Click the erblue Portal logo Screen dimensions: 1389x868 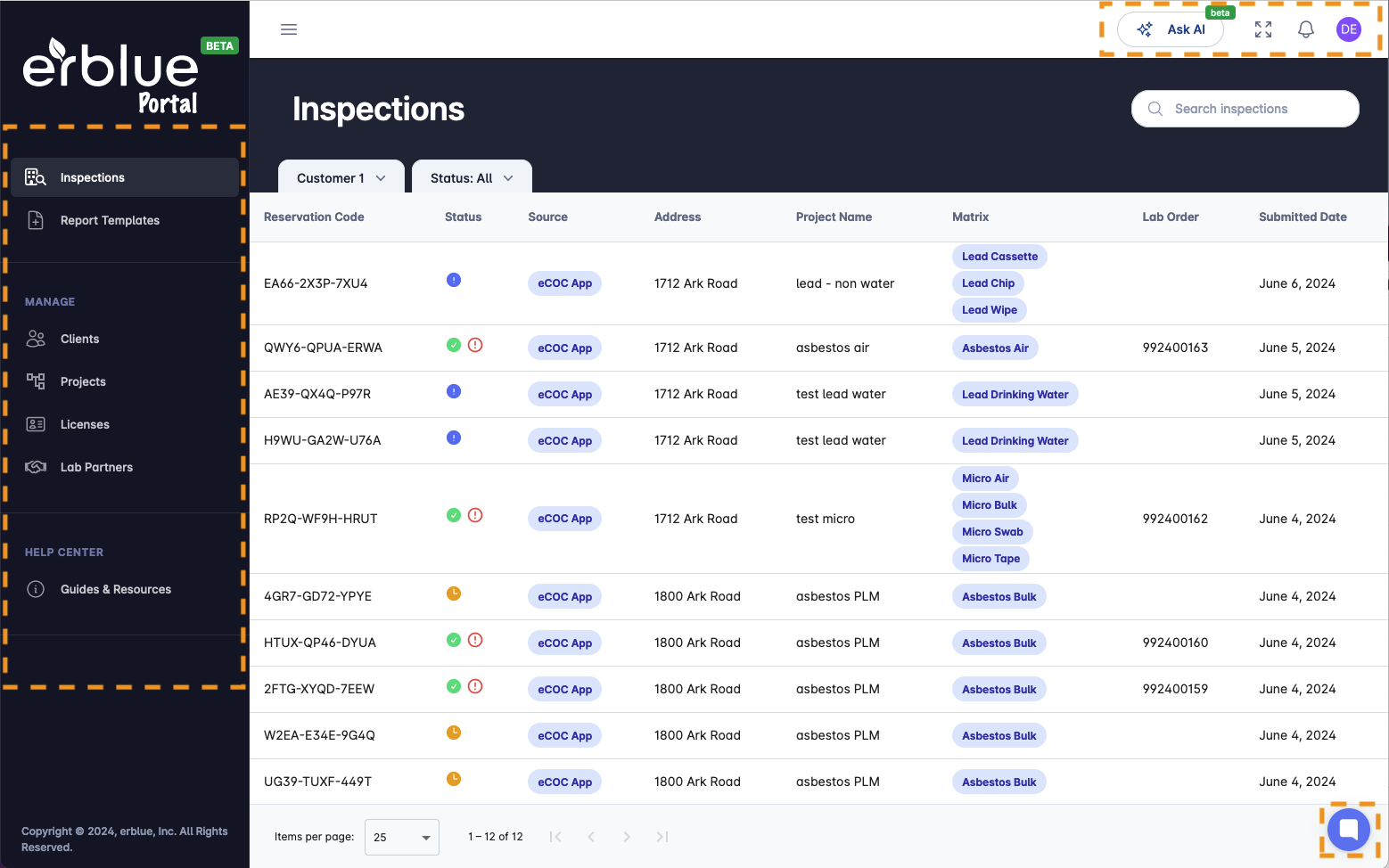tap(111, 77)
